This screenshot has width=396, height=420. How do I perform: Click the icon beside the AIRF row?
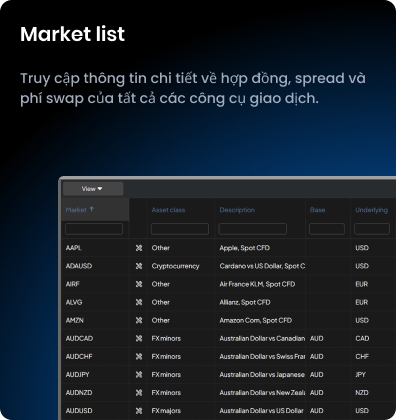coord(139,284)
